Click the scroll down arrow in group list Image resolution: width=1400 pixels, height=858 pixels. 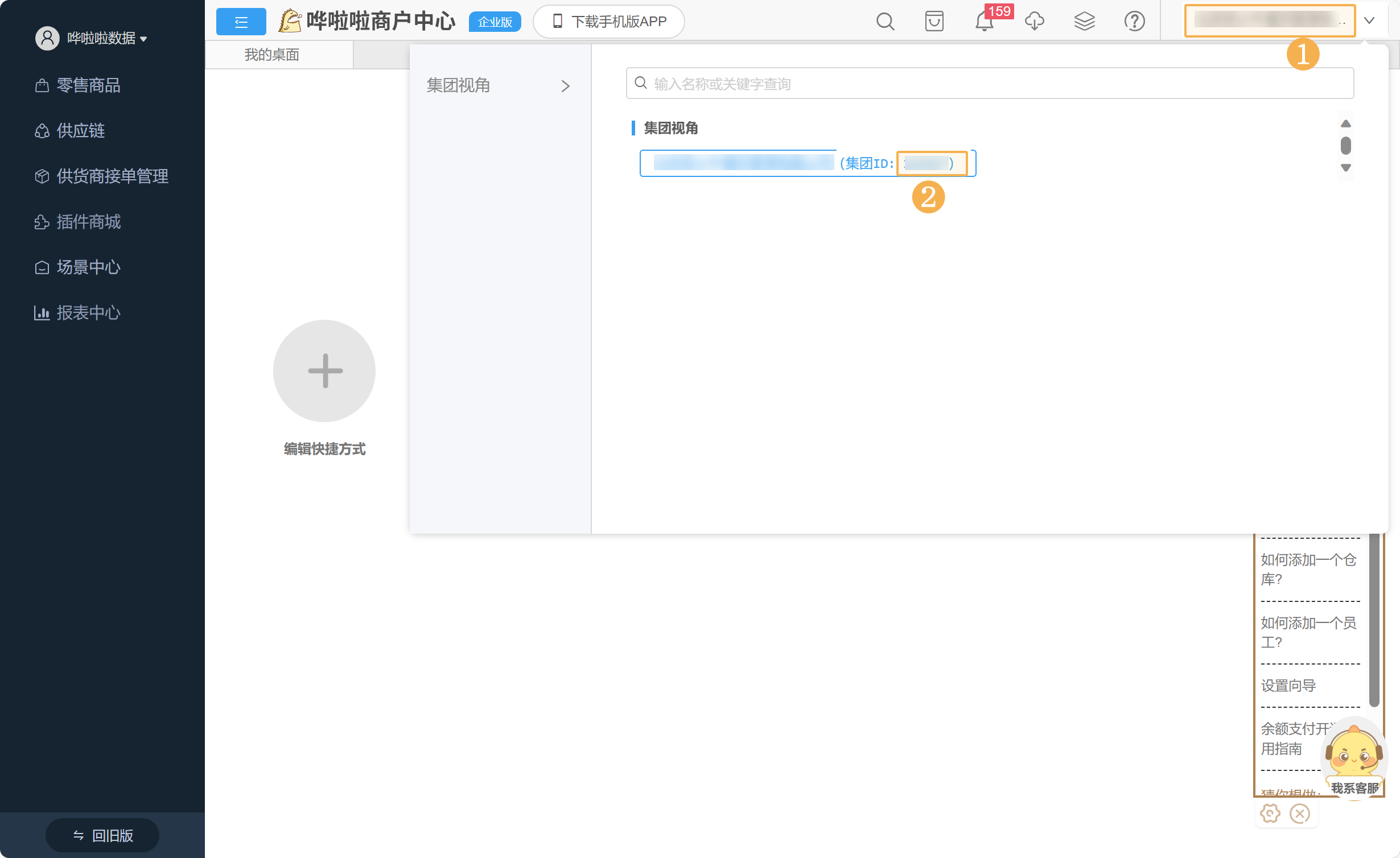pyautogui.click(x=1346, y=168)
